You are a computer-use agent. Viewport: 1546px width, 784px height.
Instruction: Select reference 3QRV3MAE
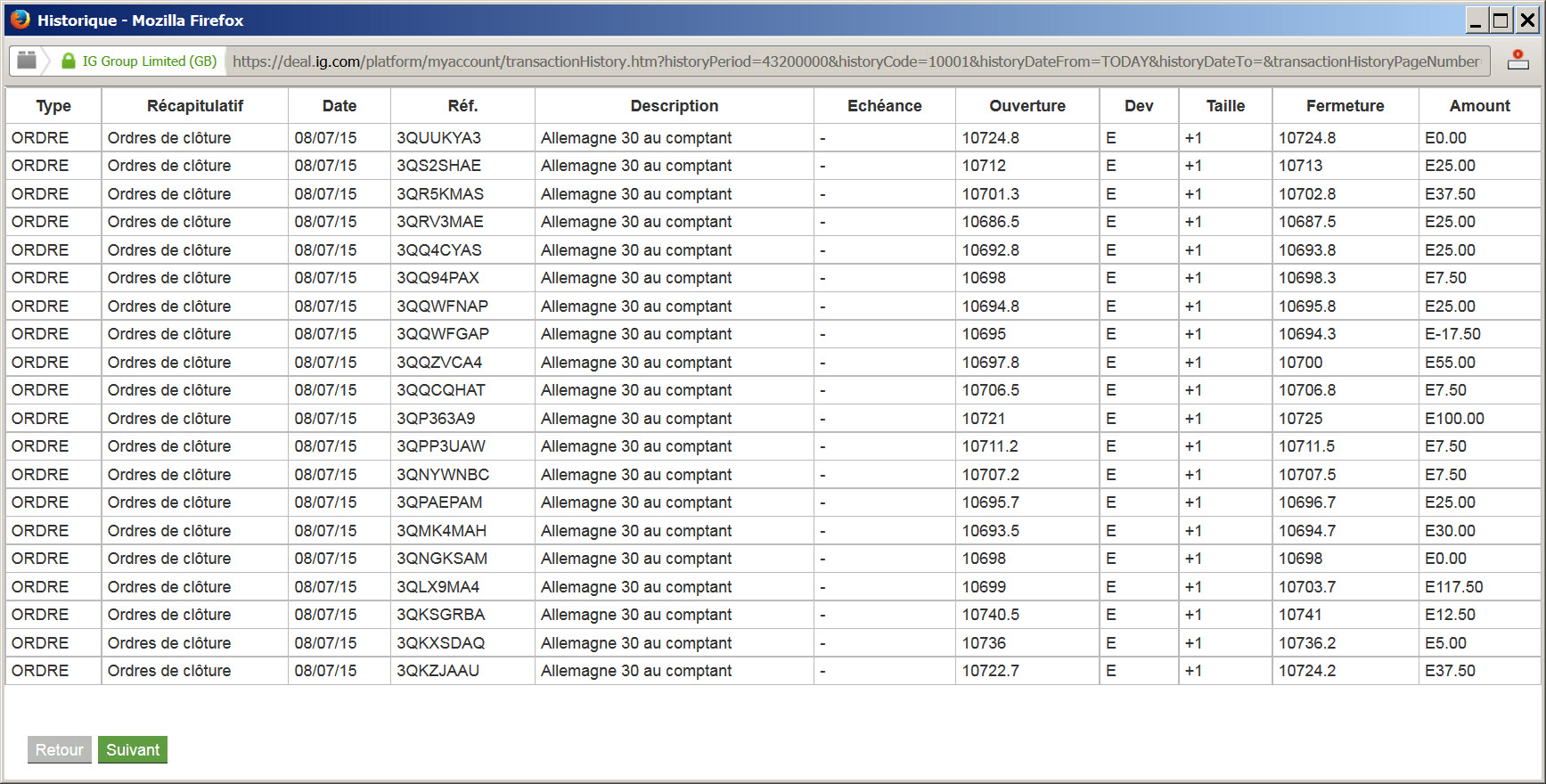point(440,222)
